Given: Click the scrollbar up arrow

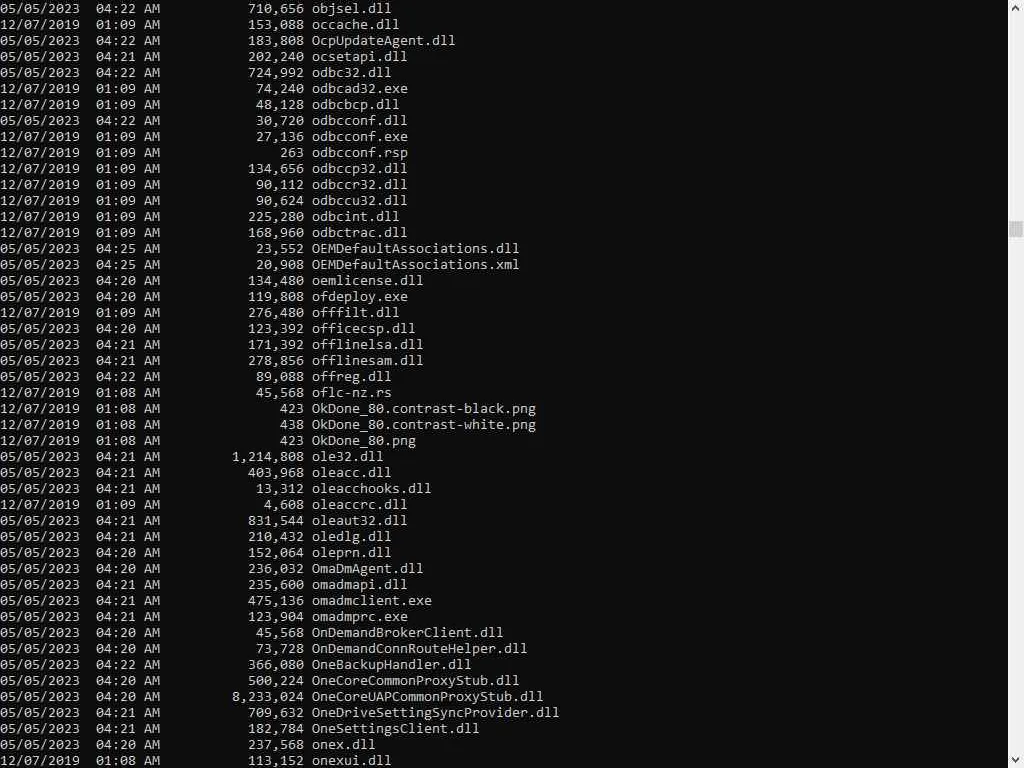Looking at the screenshot, I should tap(1016, 8).
